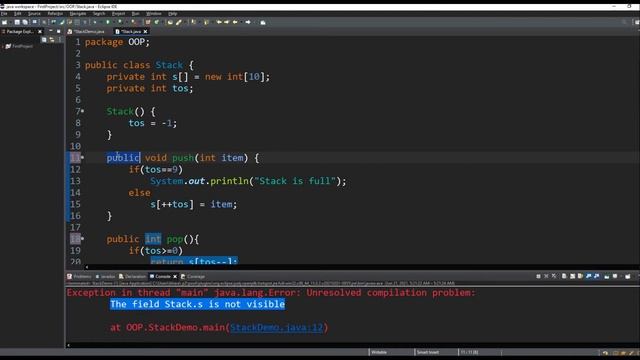Toggle Show Console on error output

[596, 276]
